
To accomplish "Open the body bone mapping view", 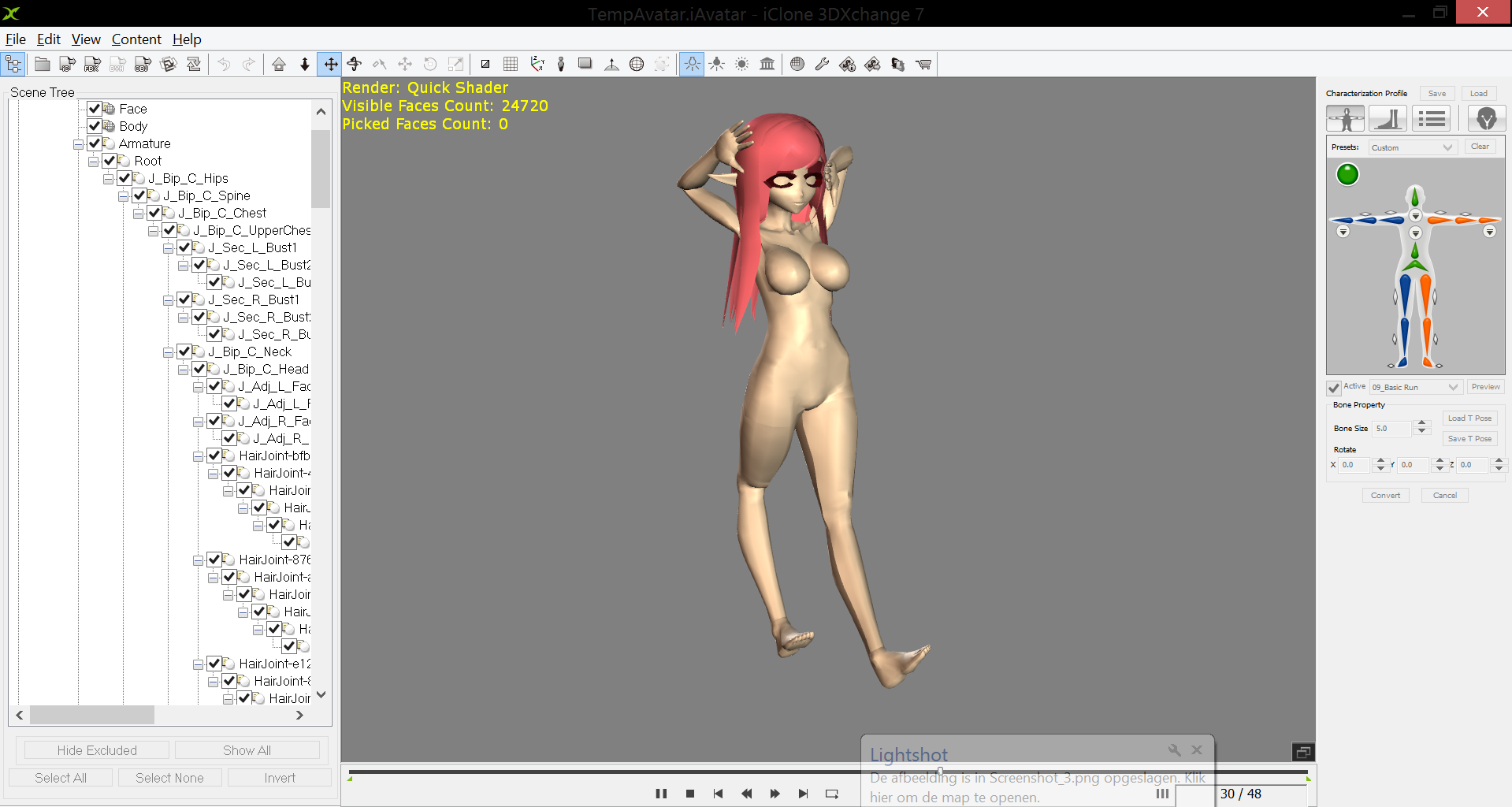I will click(x=1346, y=119).
